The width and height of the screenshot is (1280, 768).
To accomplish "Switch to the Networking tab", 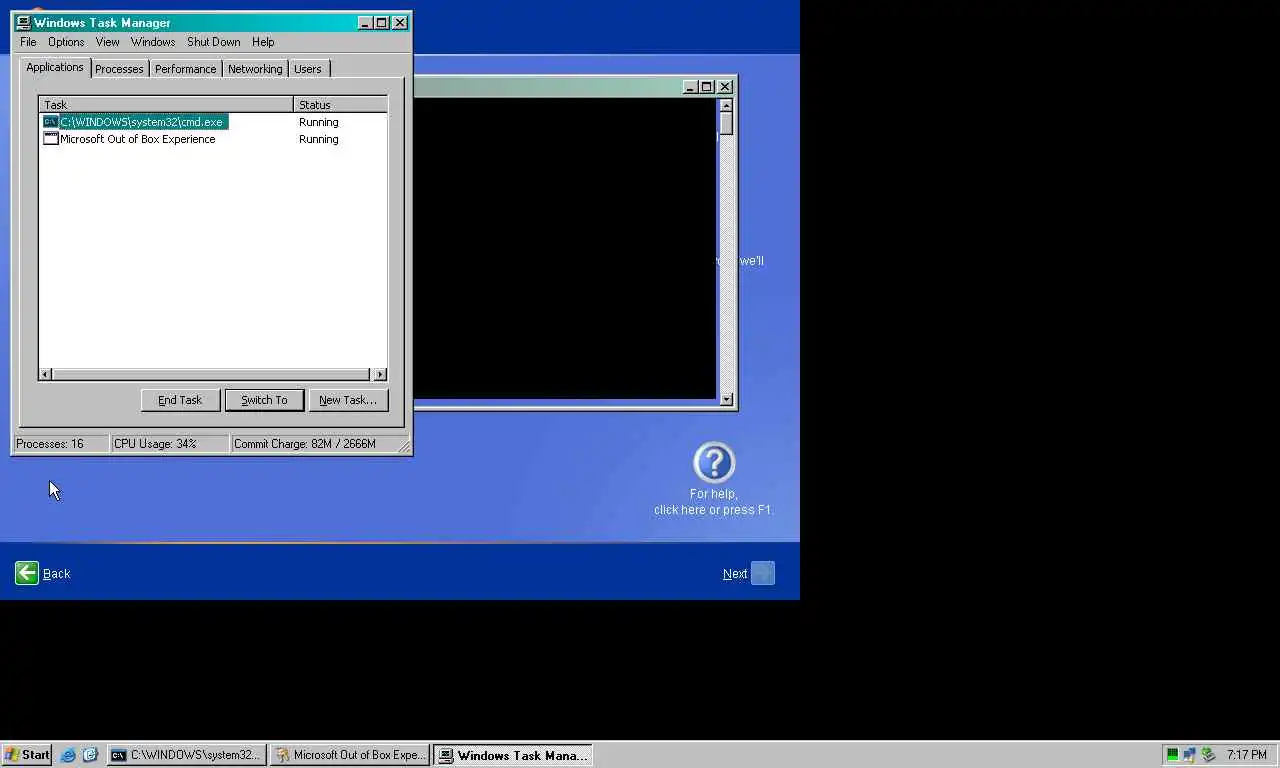I will pos(255,69).
